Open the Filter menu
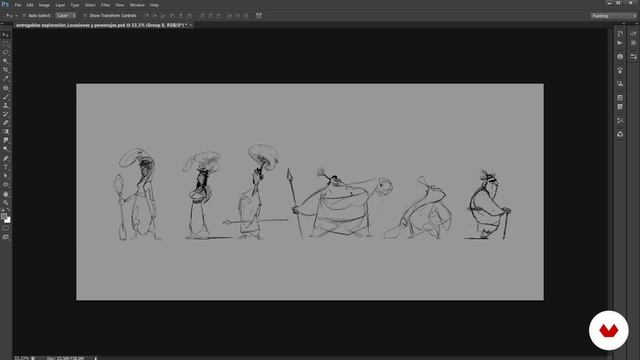Viewport: 640px width, 360px height. 105,5
